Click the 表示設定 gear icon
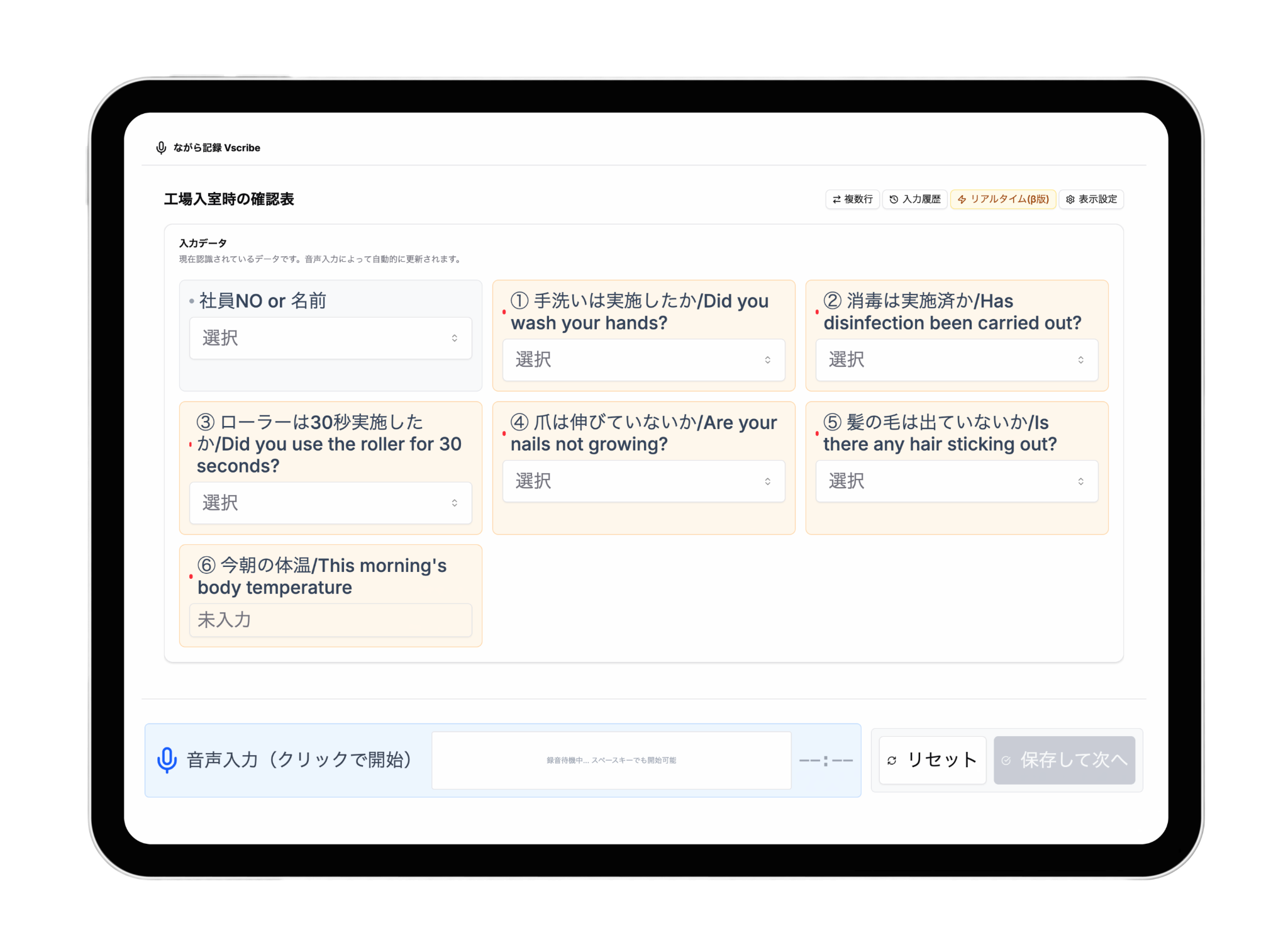The image size is (1288, 952). 1070,199
